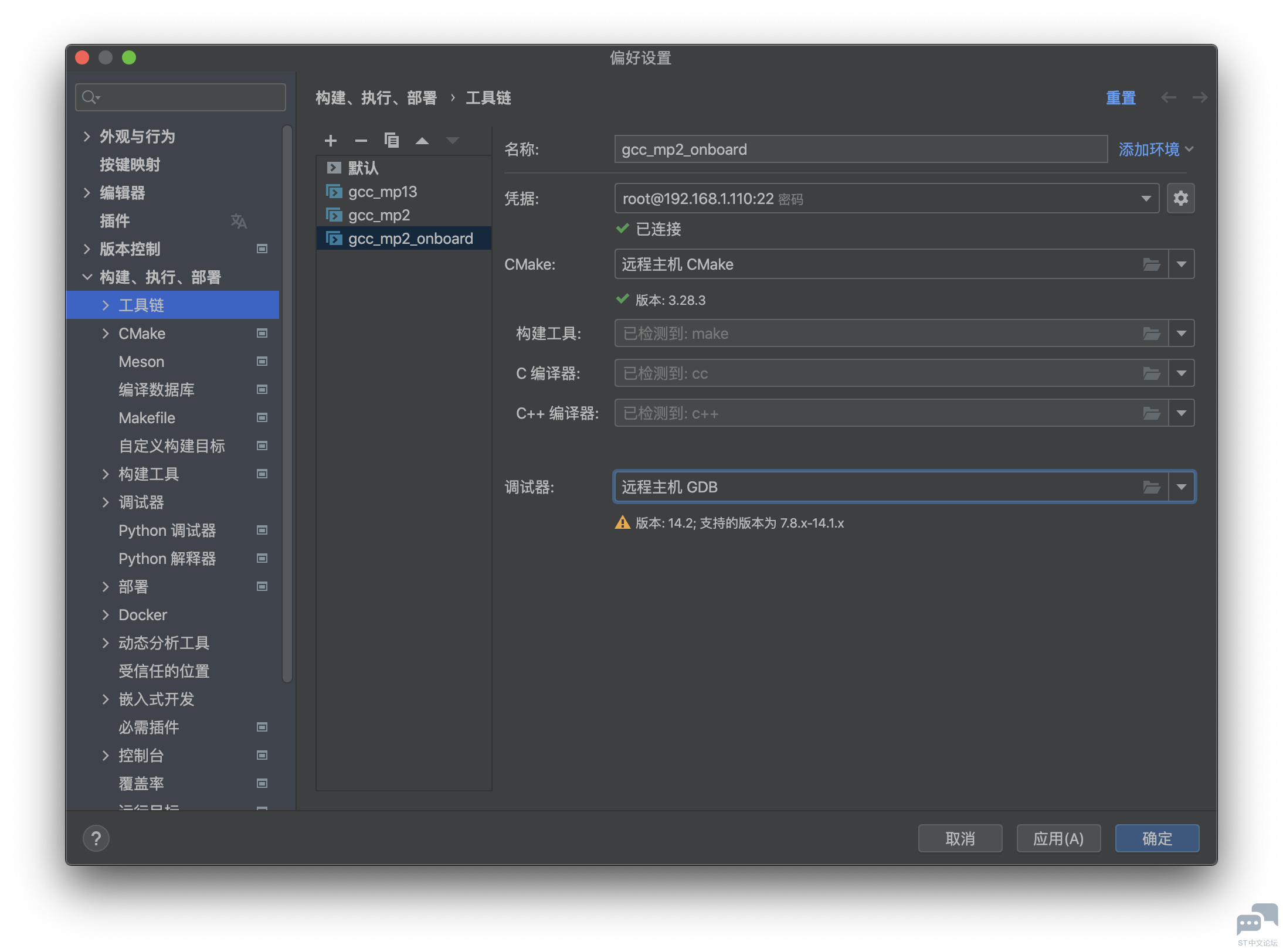Click project-level icon next to 版本控制
The image size is (1283, 952).
point(262,249)
